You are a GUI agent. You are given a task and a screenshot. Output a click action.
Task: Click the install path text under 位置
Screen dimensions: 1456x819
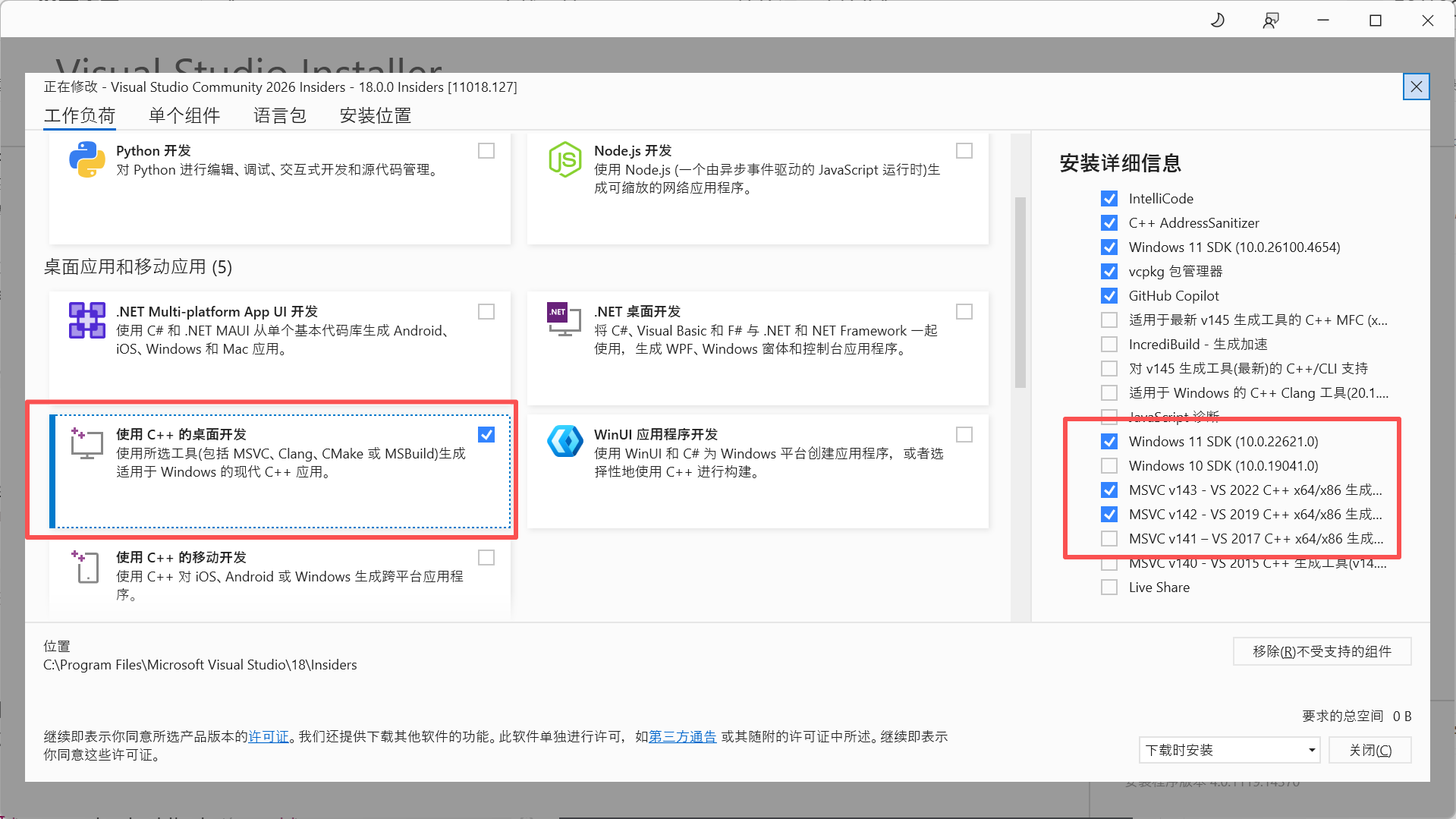200,665
